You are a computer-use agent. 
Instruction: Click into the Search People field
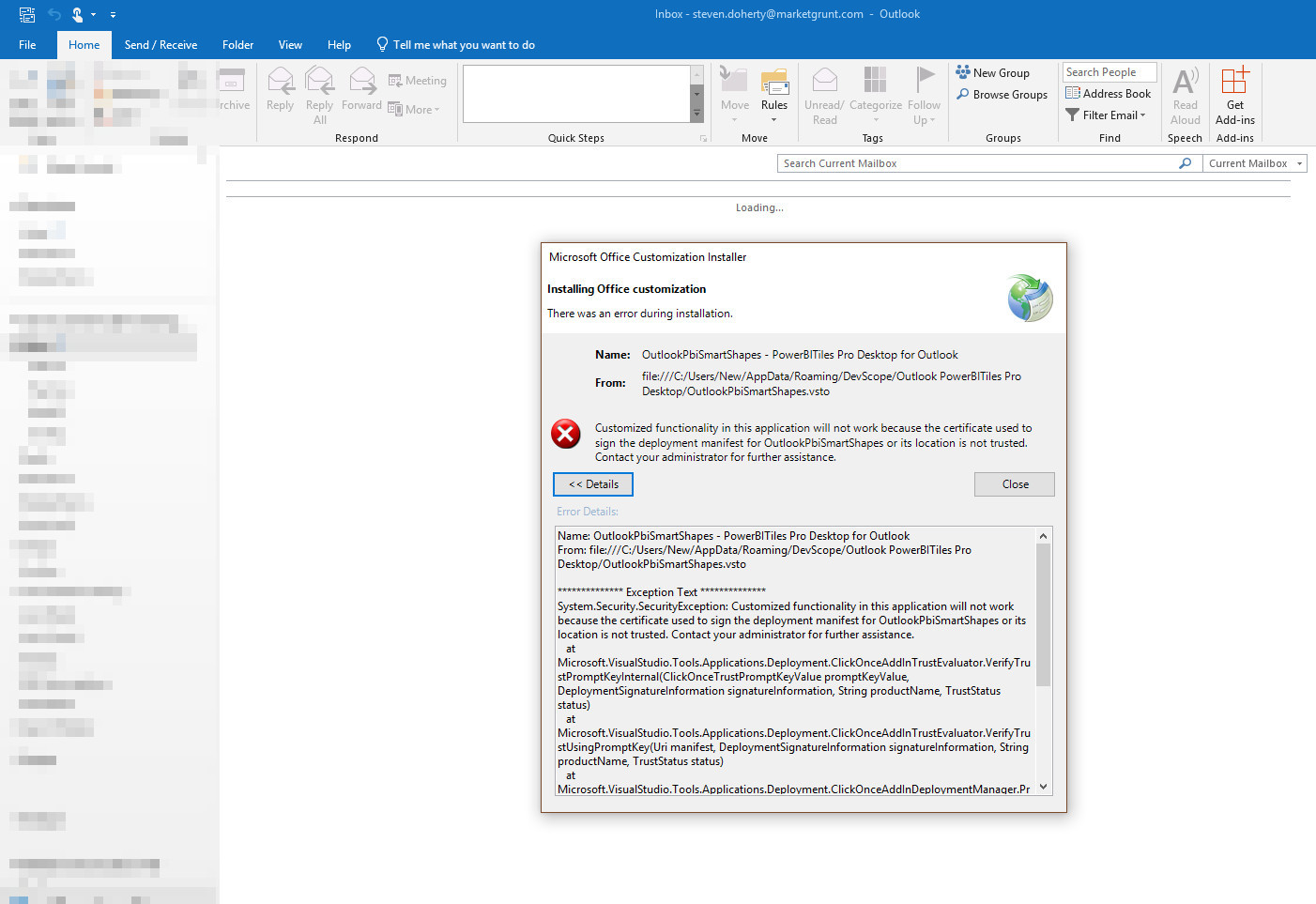[x=1109, y=72]
